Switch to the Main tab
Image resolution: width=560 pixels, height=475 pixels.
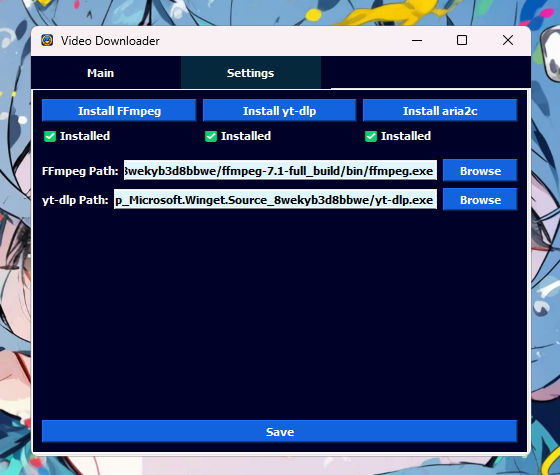pos(101,73)
